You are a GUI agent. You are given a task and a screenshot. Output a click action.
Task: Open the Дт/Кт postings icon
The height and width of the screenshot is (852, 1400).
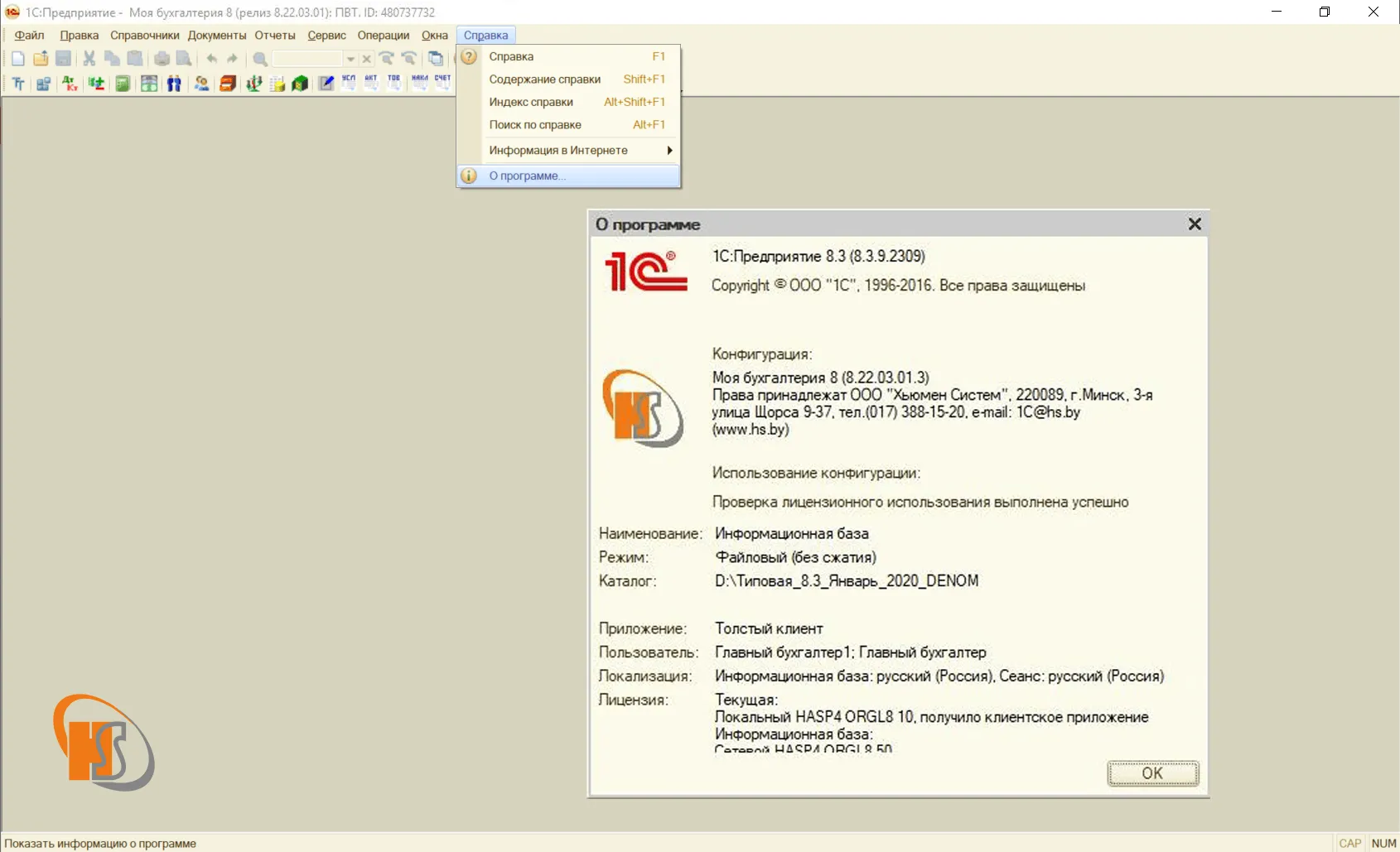click(70, 83)
